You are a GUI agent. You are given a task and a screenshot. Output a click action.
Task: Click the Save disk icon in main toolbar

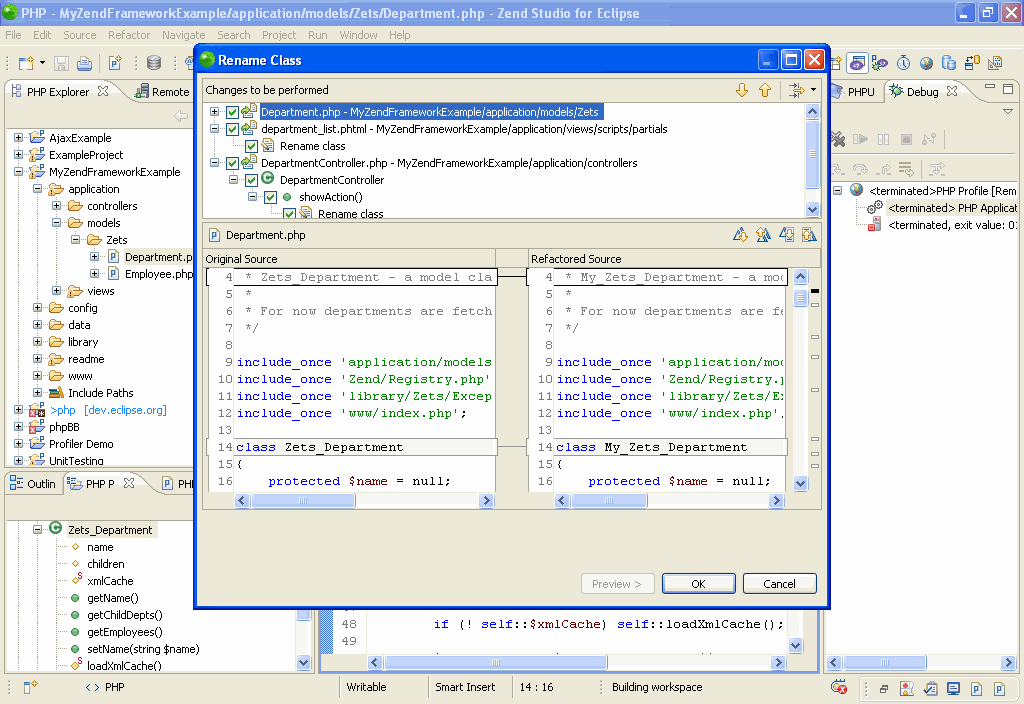tap(61, 63)
